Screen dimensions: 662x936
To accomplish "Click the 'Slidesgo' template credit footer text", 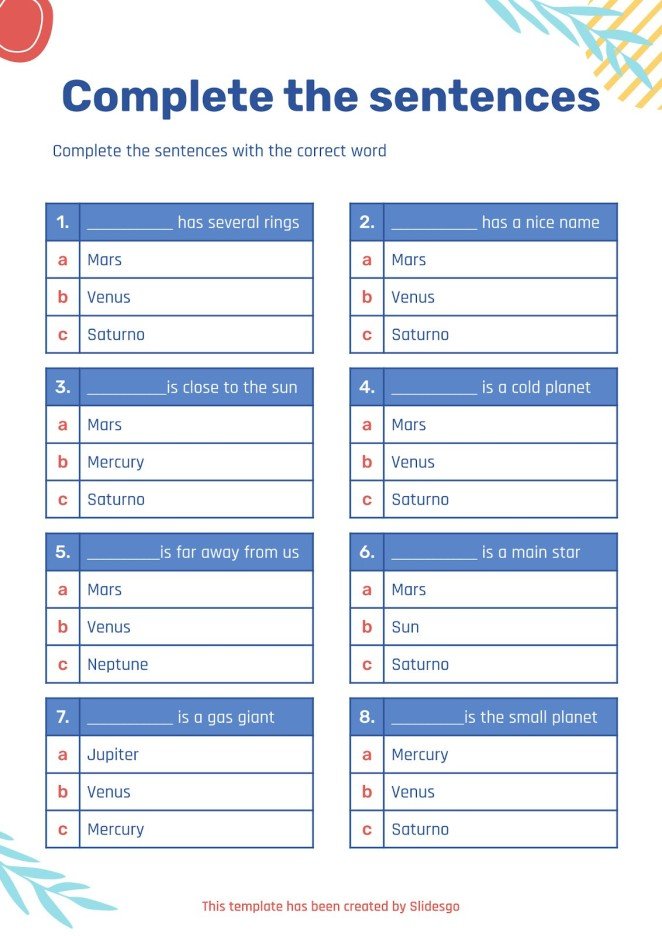I will coord(330,907).
